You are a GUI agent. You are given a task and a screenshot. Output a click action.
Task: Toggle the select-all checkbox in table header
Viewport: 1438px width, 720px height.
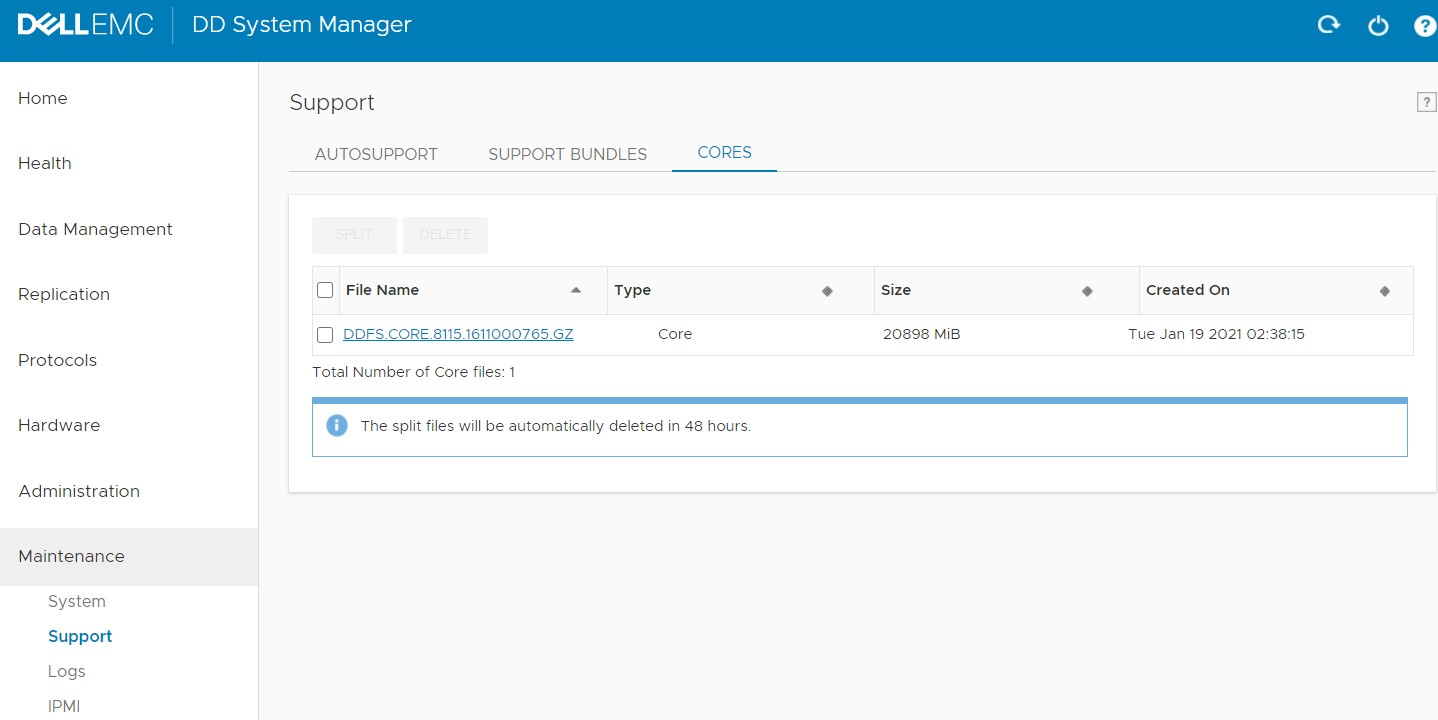tap(325, 290)
